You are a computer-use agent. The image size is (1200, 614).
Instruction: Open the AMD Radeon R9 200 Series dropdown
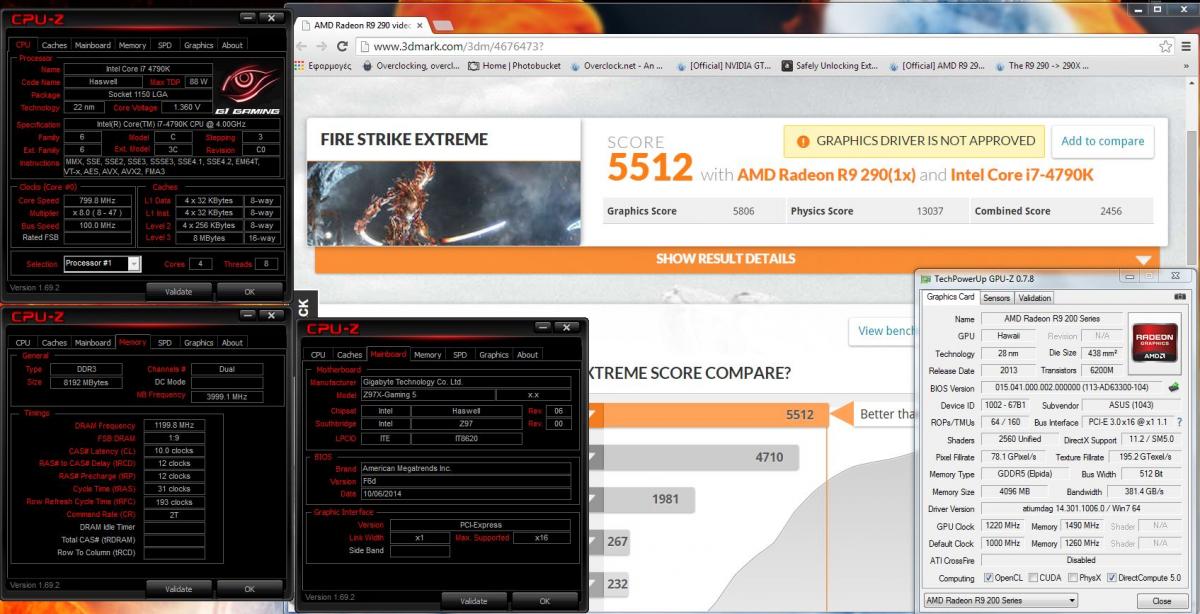(x=1000, y=600)
